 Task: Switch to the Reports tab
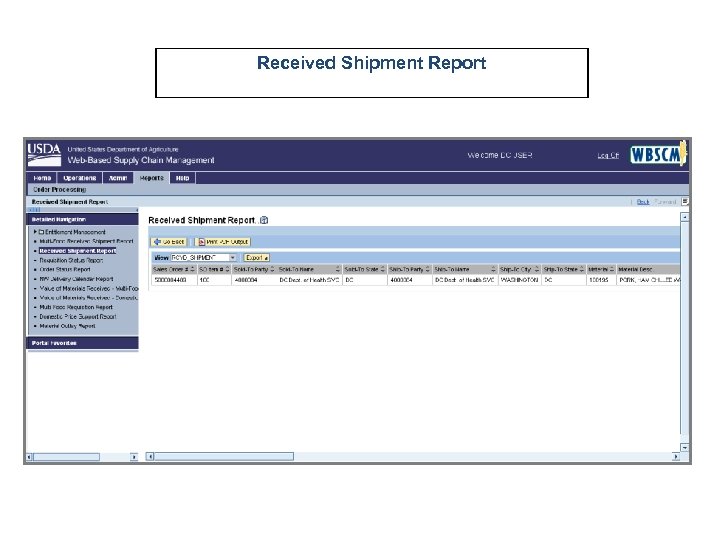152,178
